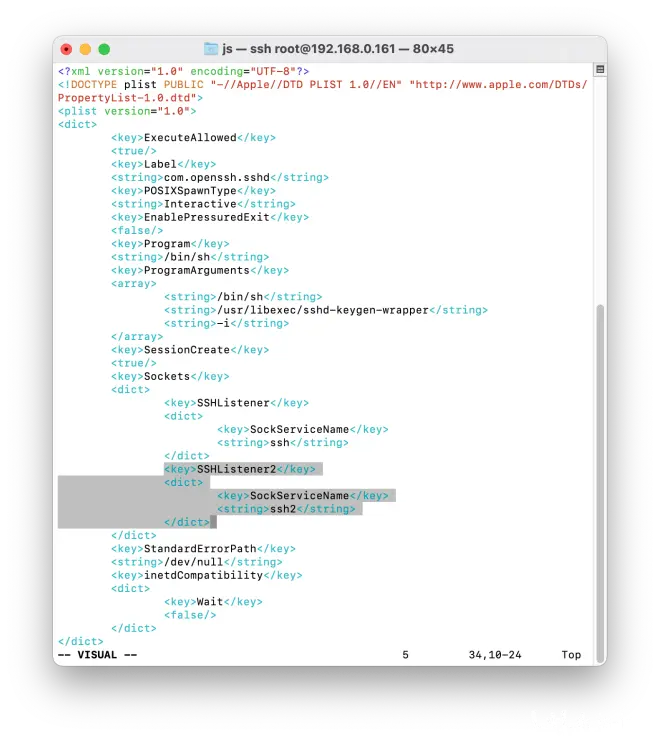Image resolution: width=660 pixels, height=736 pixels.
Task: Click the ProgramArguments key line
Action: pos(200,270)
